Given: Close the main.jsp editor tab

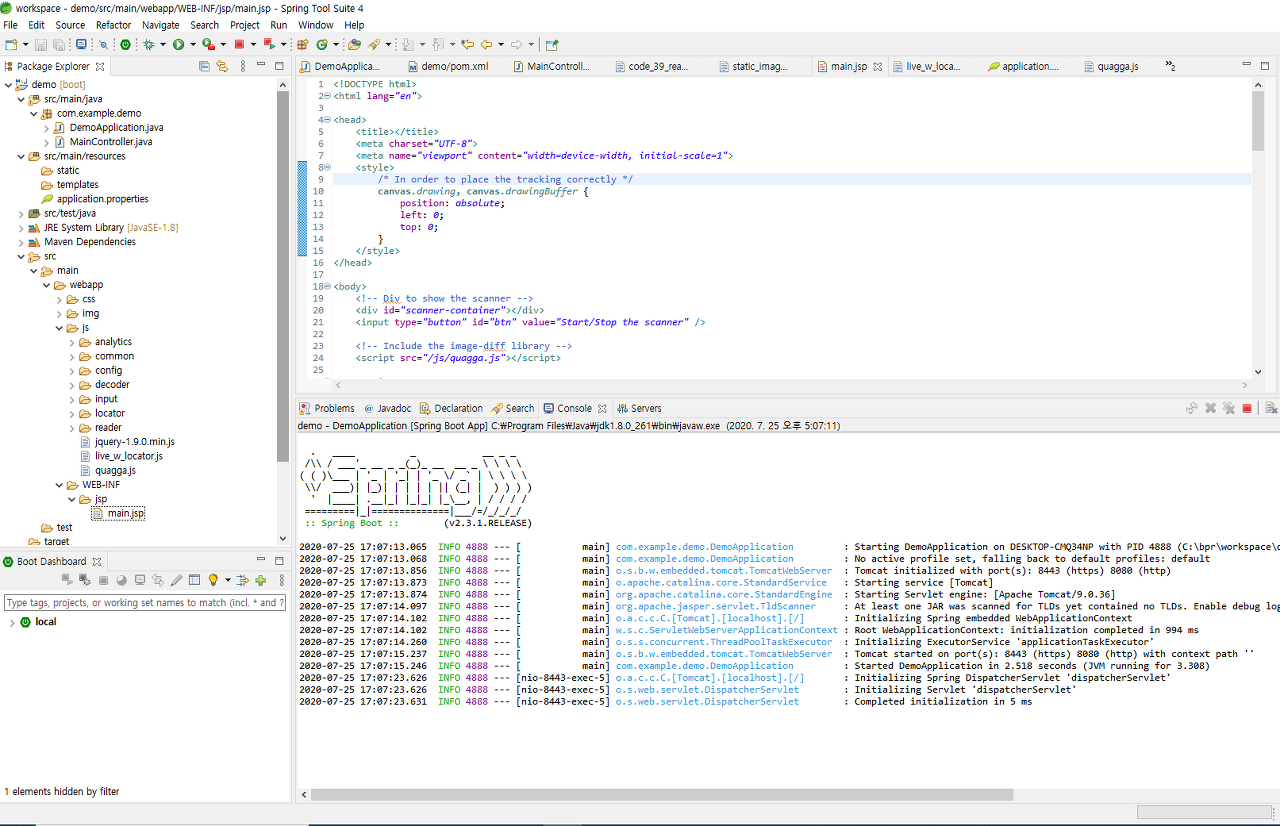Looking at the screenshot, I should tap(878, 66).
